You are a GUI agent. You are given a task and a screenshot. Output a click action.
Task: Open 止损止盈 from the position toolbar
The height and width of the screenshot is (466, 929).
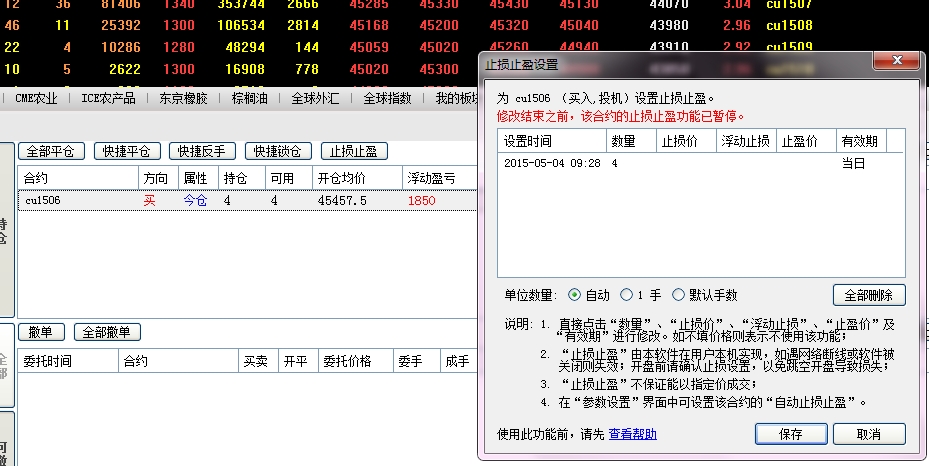(353, 152)
